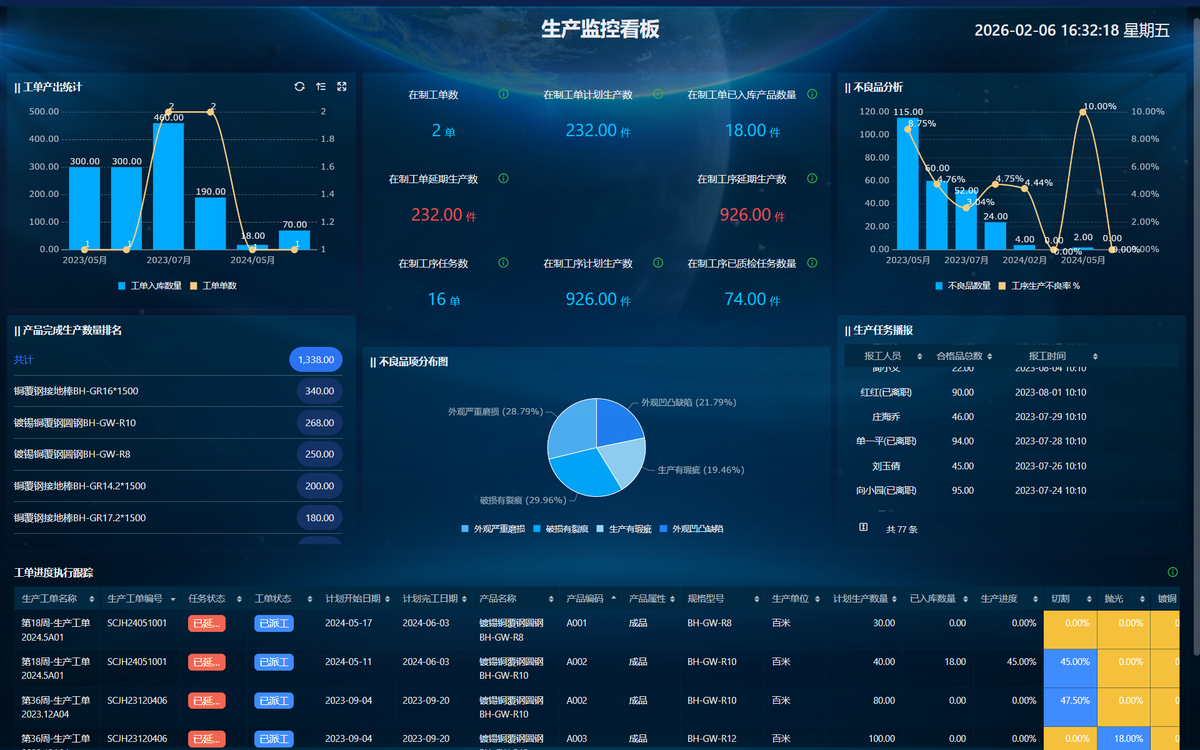Viewport: 1200px width, 750px height.
Task: Open info icon beside 在制工序任务数
Action: (503, 262)
